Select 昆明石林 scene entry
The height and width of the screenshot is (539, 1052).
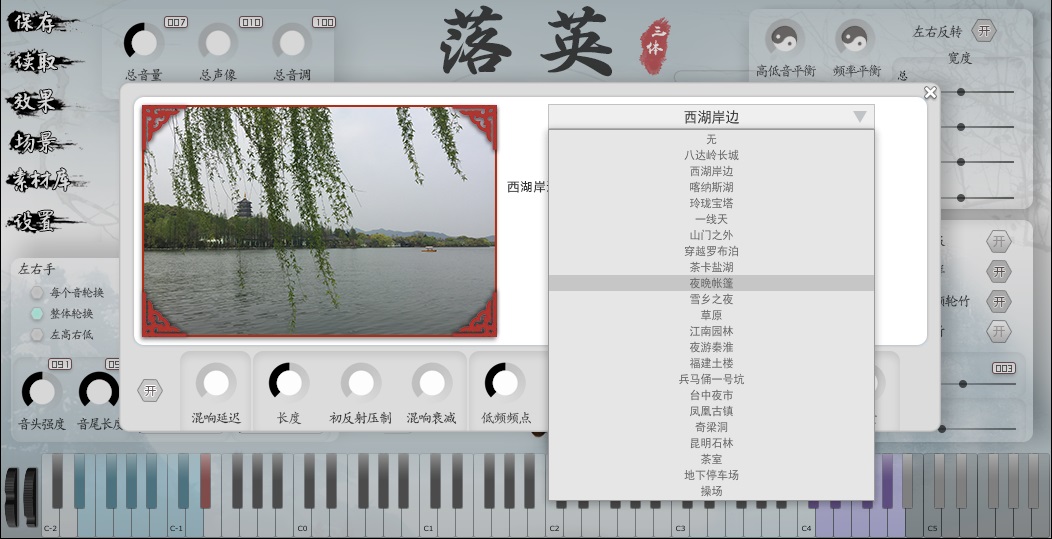[711, 443]
